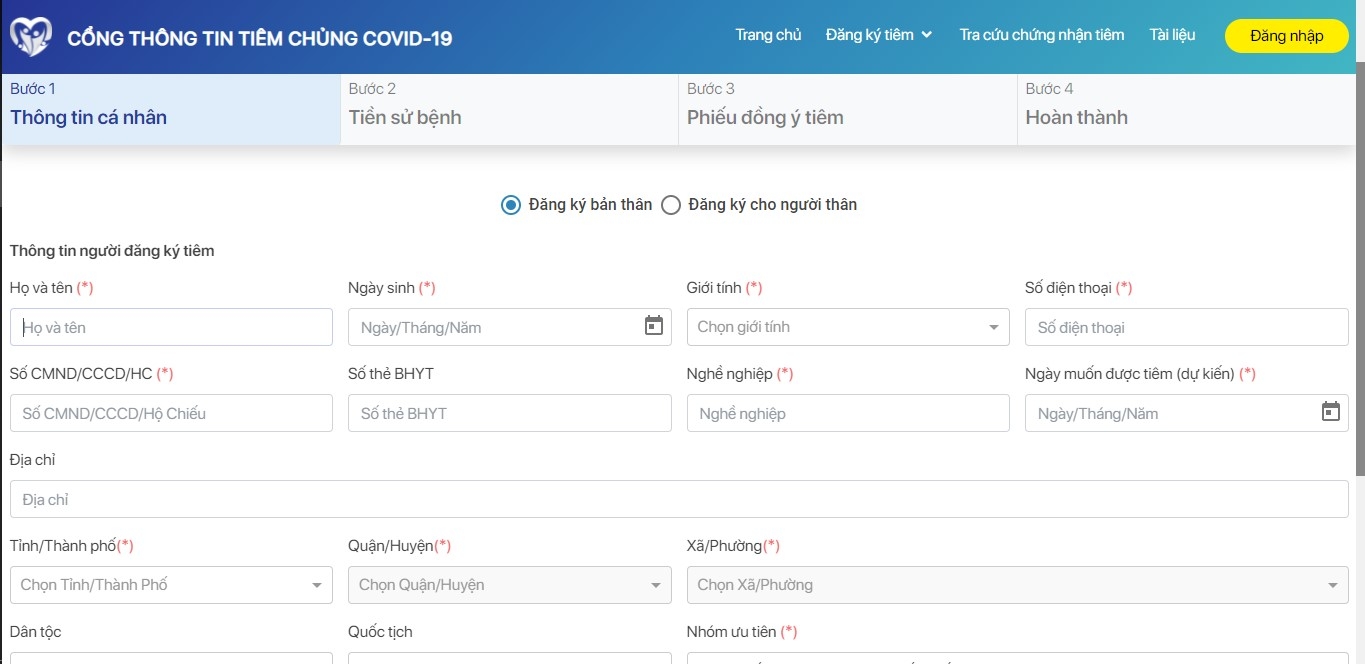
Task: Open the 'Trang chủ' menu item
Action: click(768, 33)
